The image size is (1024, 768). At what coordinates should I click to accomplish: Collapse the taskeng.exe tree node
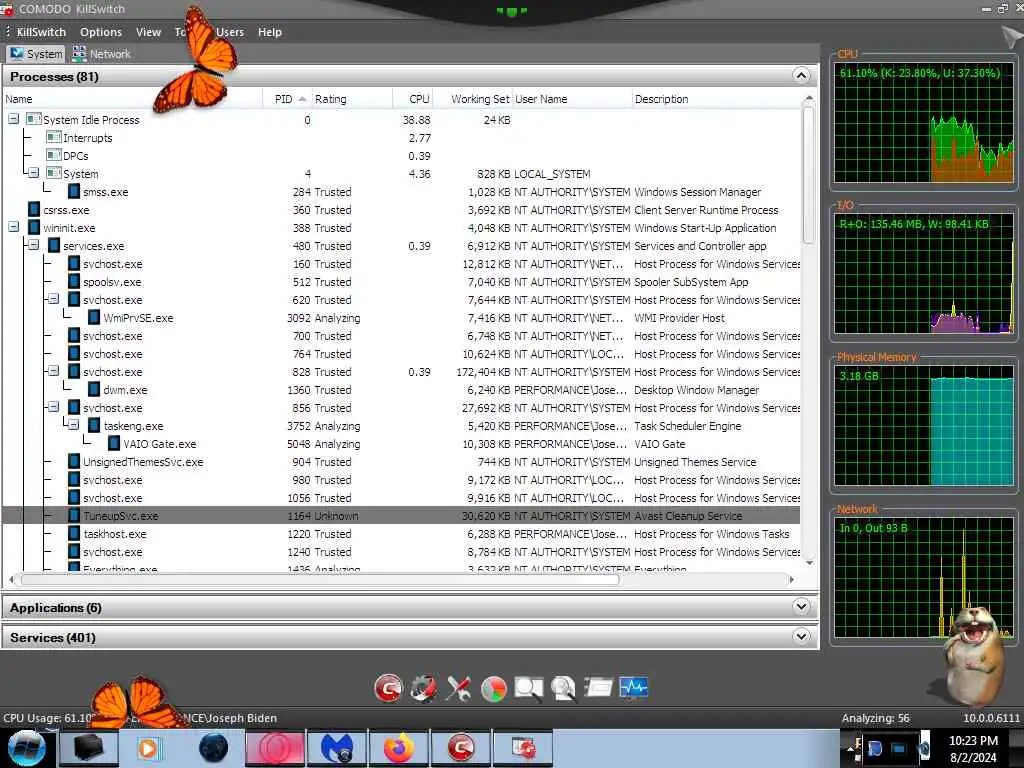coord(74,425)
